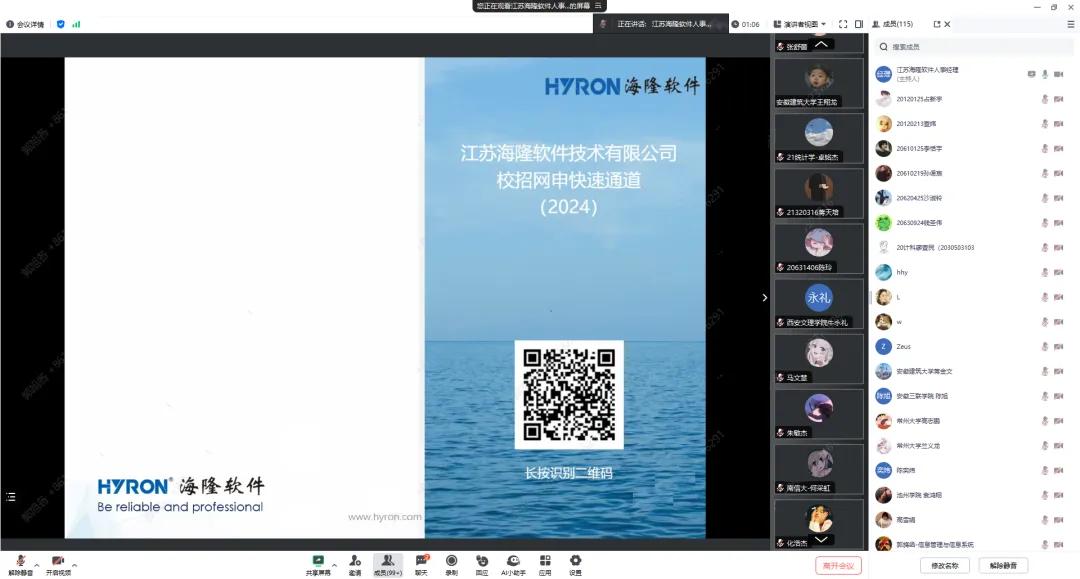
Task: Open sharing banner menu icon at top
Action: (x=598, y=6)
